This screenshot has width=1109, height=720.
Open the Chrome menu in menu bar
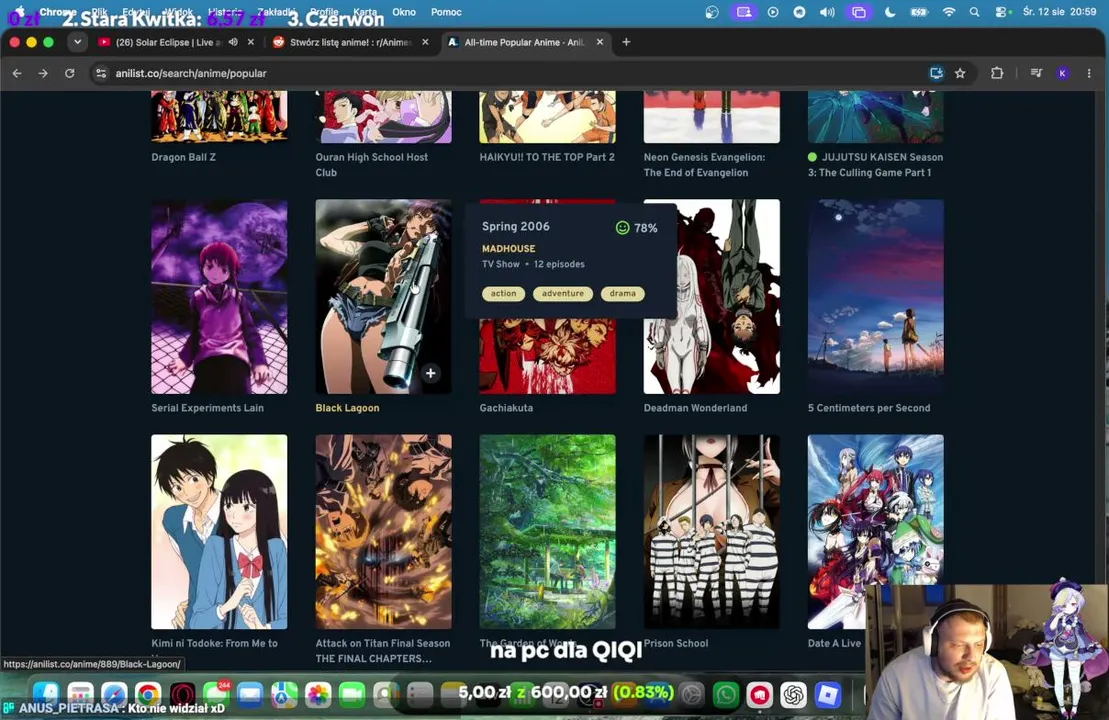click(x=57, y=12)
